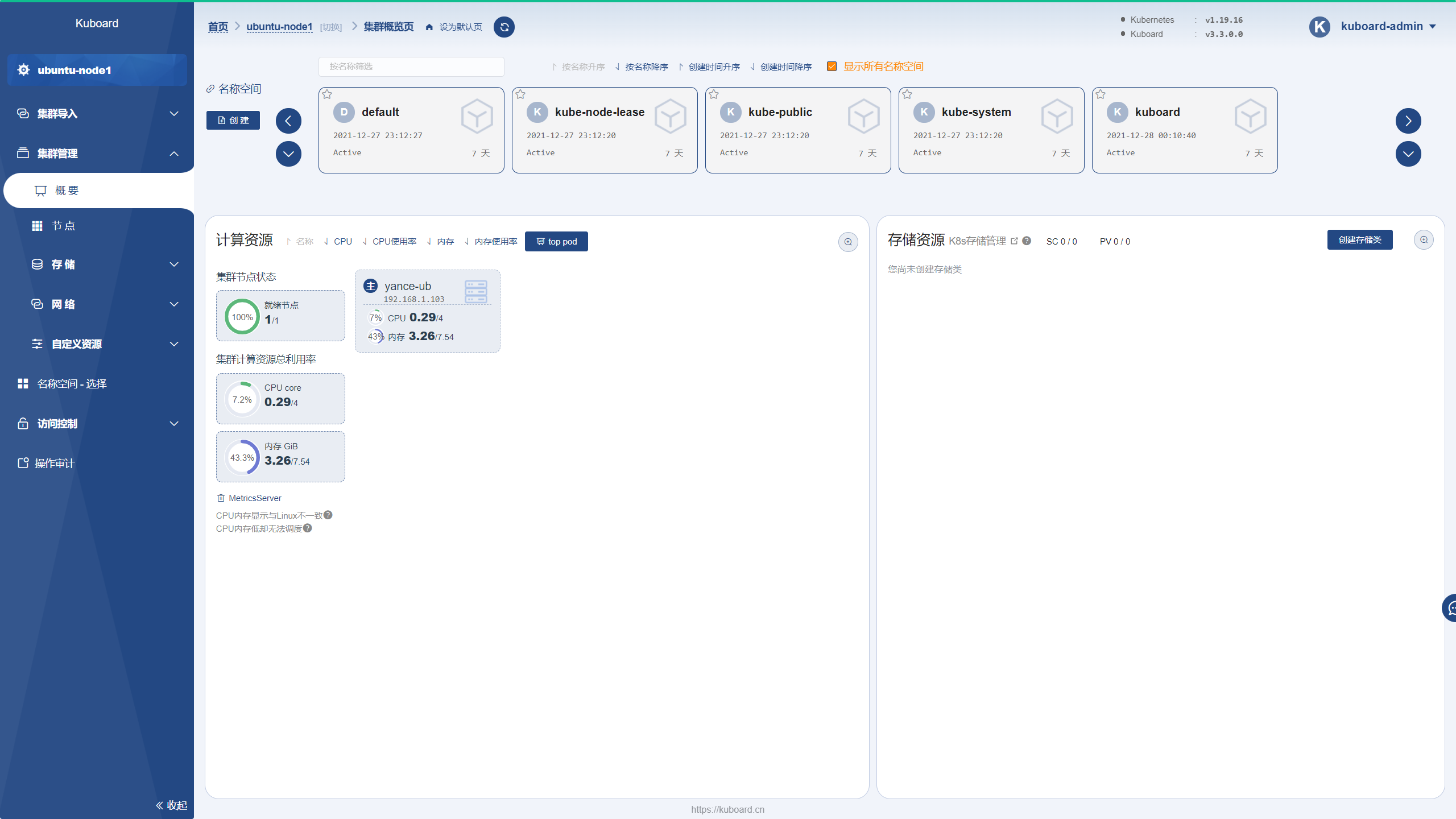Go to 首页 breadcrumb
Screen dimensions: 1456x819
[x=218, y=27]
